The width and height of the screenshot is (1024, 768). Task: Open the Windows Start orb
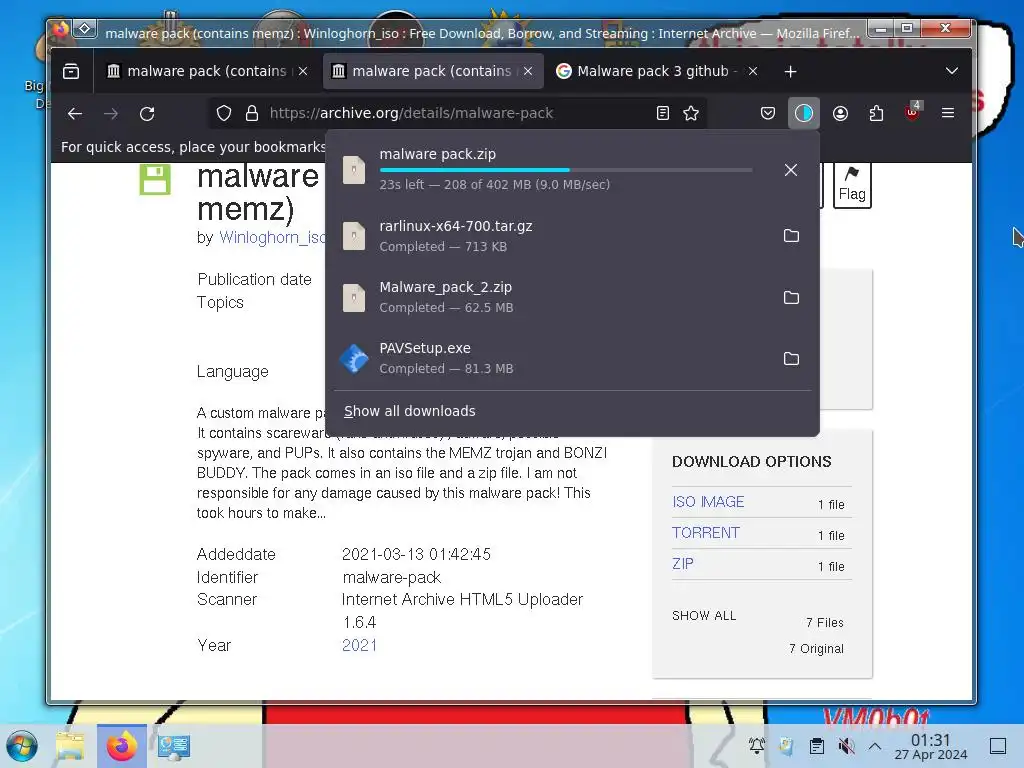22,746
